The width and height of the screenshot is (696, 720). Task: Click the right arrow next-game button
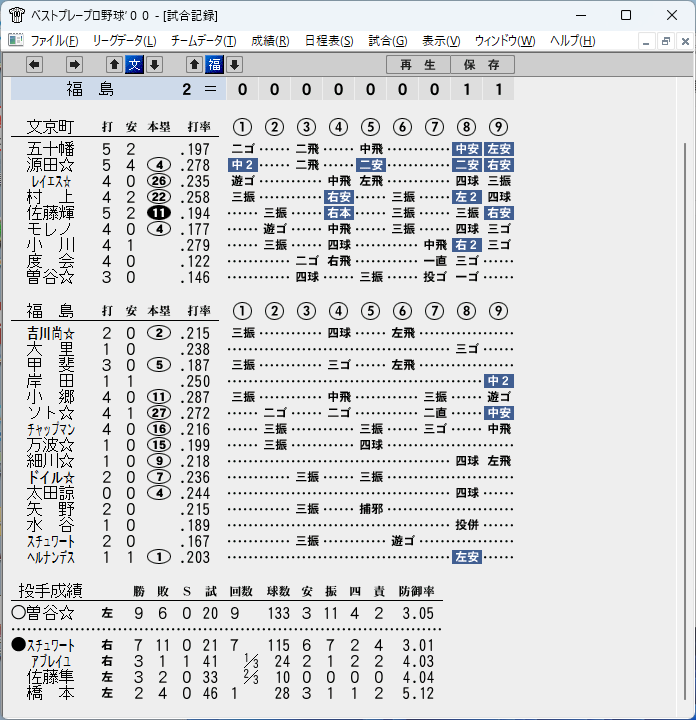(x=74, y=65)
